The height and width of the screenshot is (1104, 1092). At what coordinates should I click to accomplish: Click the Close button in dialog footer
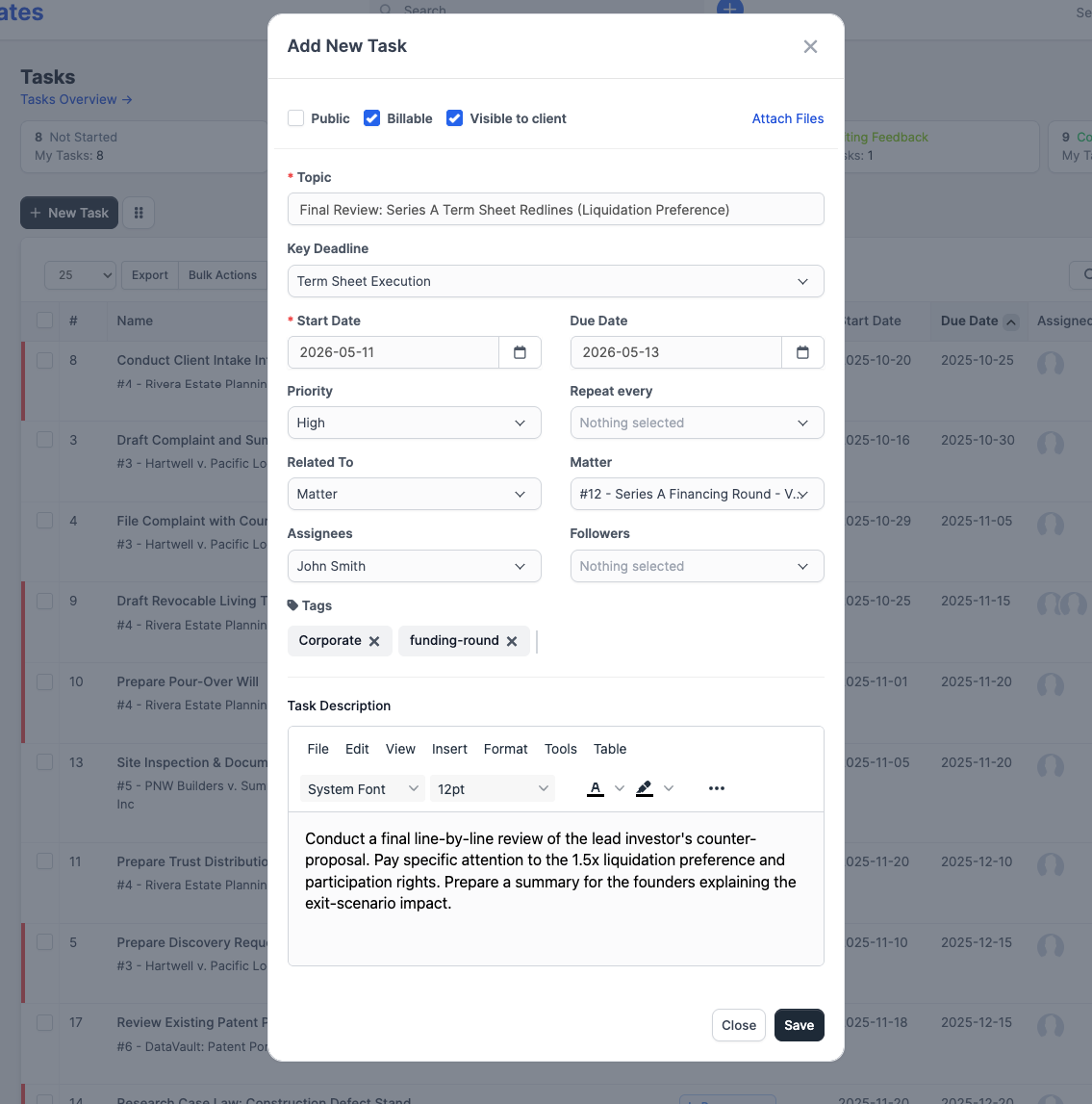click(738, 1025)
